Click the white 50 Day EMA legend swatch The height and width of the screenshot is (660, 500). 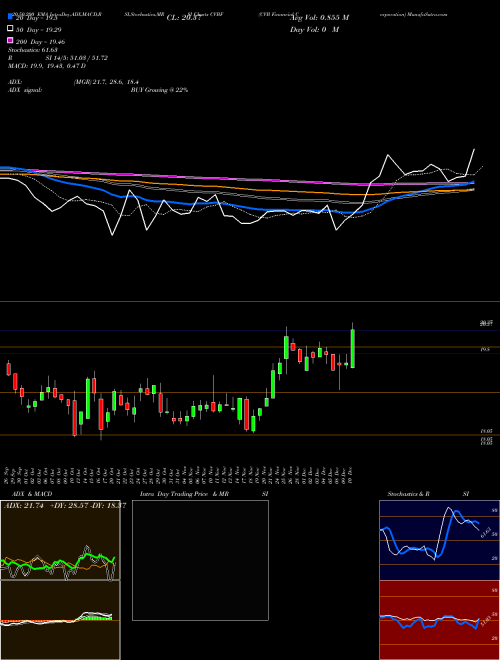point(10,29)
